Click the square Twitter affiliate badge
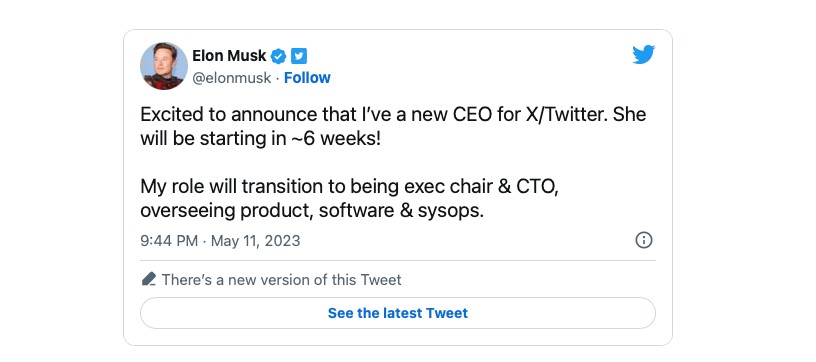The image size is (816, 362). pyautogui.click(x=299, y=55)
